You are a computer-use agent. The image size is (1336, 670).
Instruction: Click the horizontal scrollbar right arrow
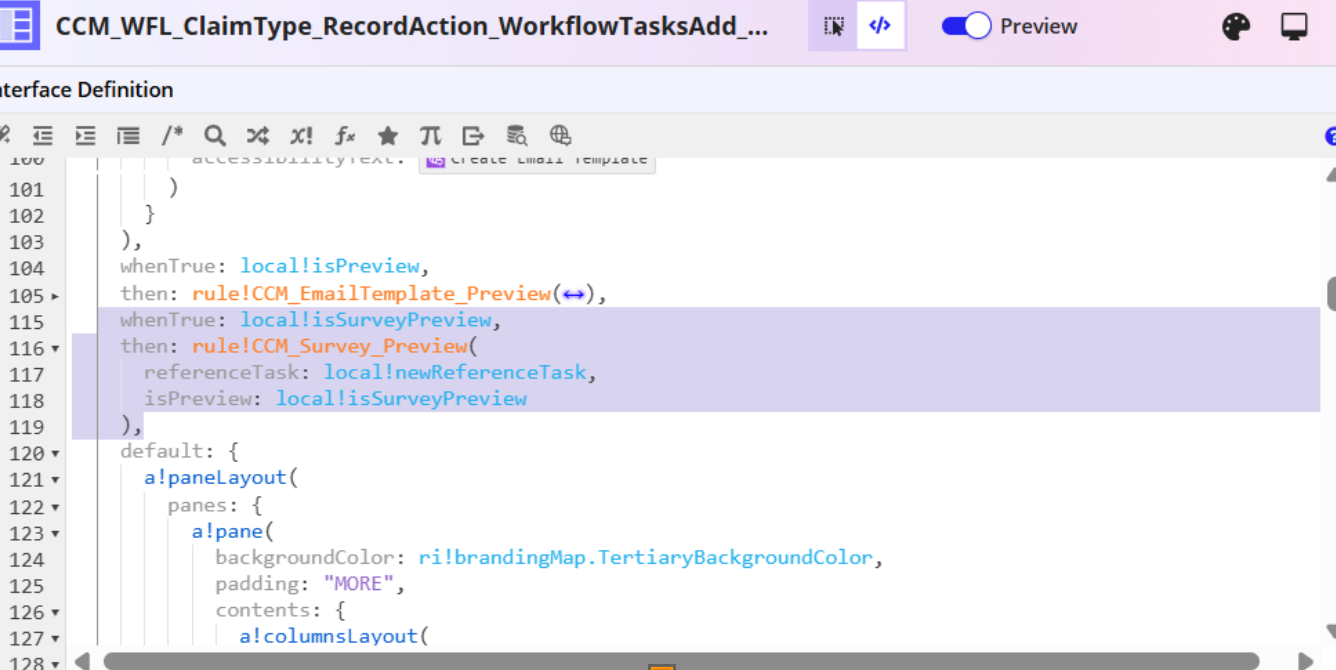pos(1305,661)
